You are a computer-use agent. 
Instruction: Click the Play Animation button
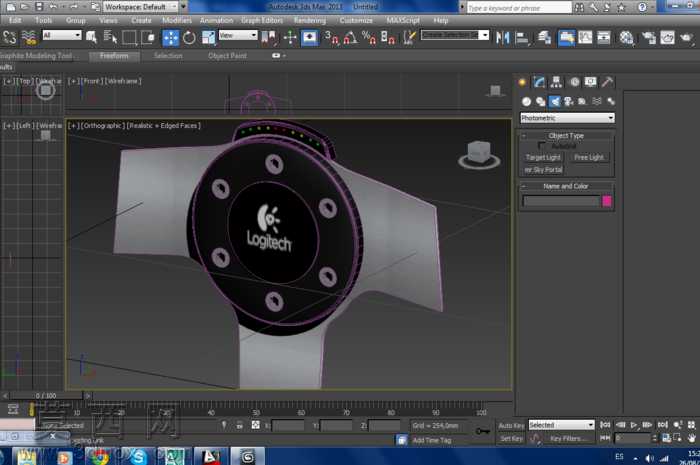point(633,424)
